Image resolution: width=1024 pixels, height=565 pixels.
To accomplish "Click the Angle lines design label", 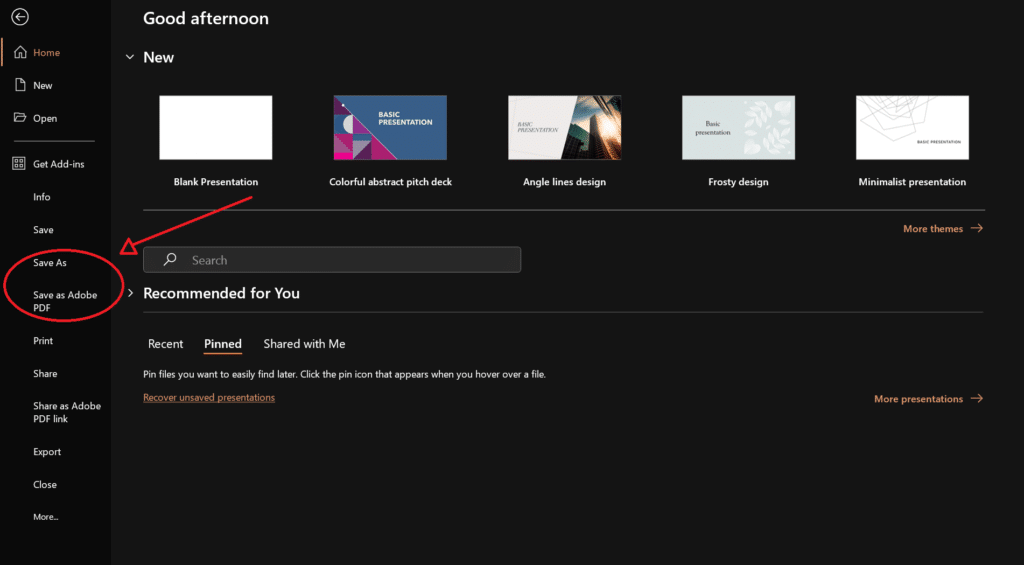I will tap(564, 182).
